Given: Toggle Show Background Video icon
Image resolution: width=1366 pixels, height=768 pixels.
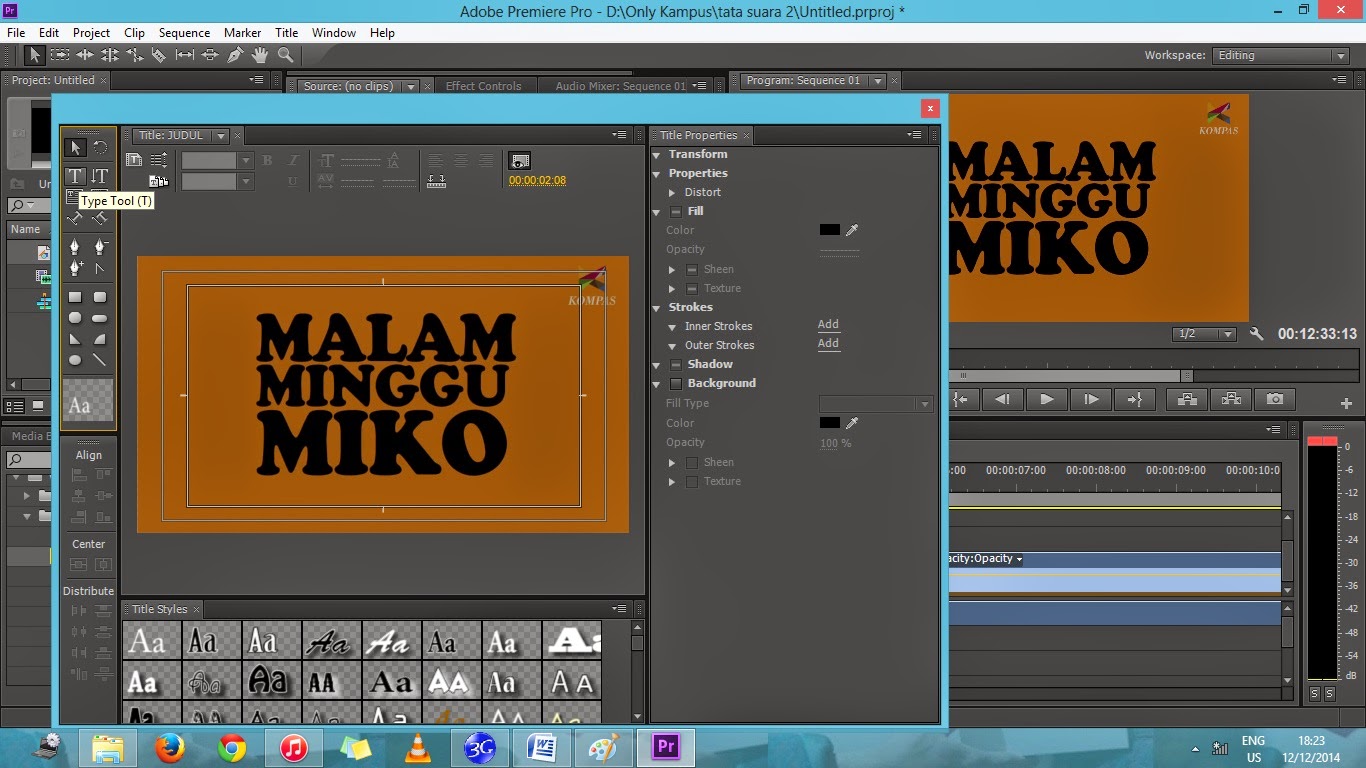Looking at the screenshot, I should coord(519,160).
